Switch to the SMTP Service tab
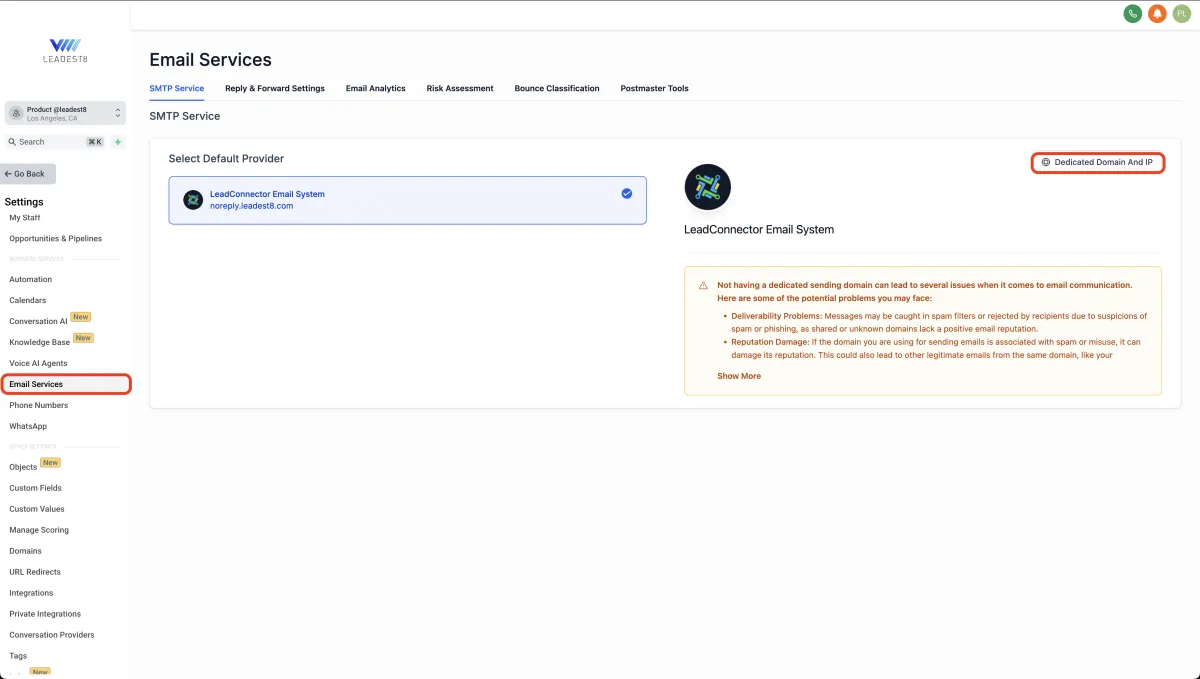Image resolution: width=1200 pixels, height=679 pixels. click(x=177, y=88)
